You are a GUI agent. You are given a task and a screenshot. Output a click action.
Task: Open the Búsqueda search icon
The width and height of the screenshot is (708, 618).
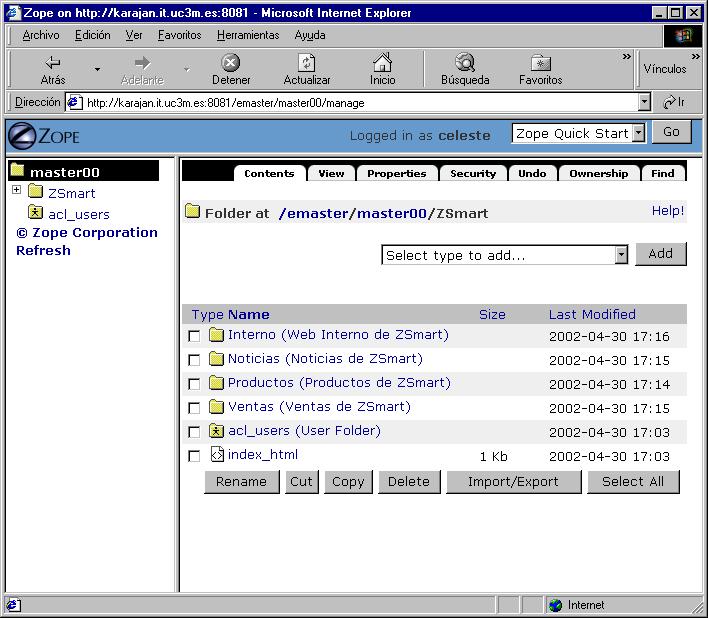(465, 63)
